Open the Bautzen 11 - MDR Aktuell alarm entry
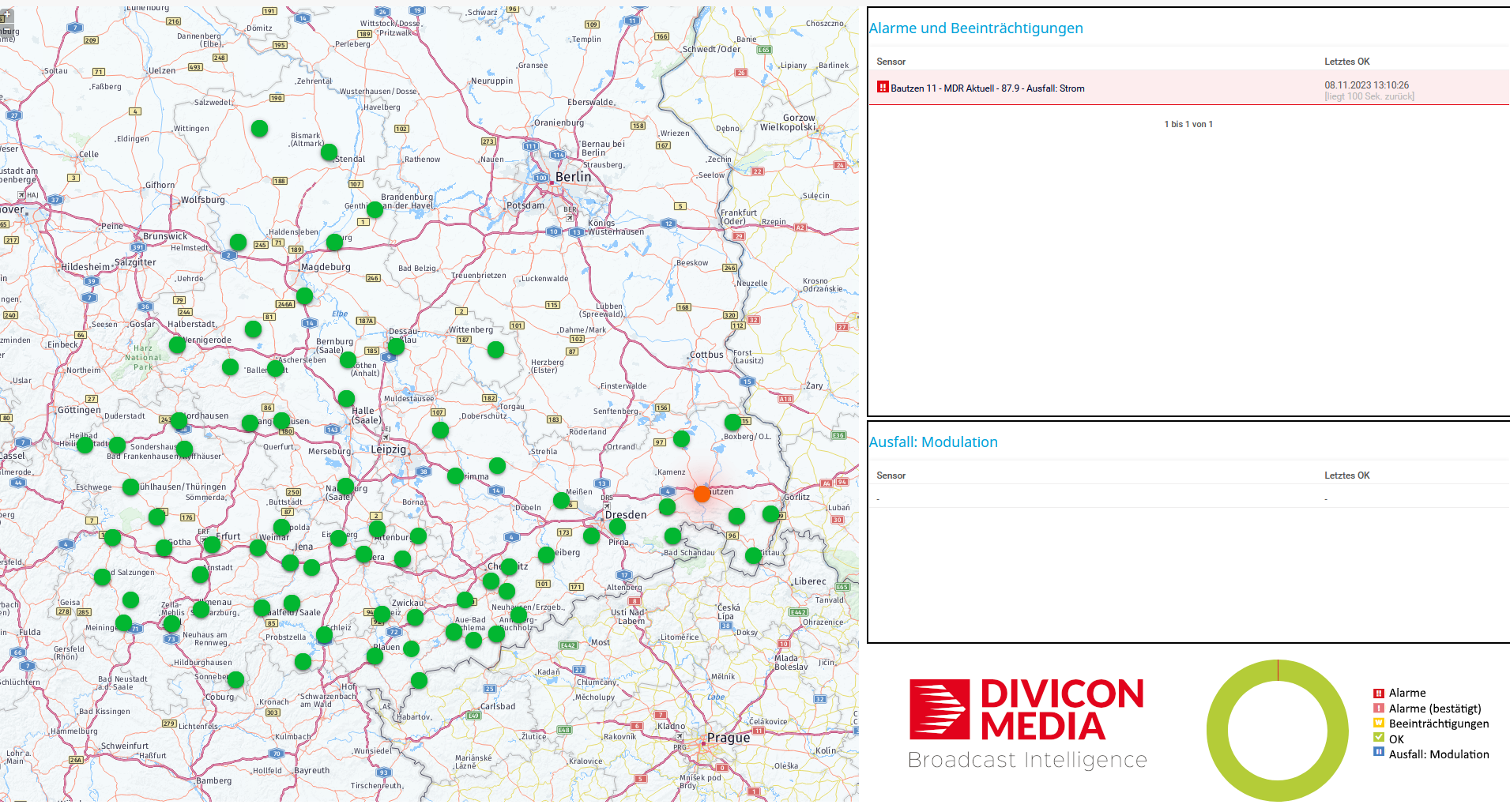 (988, 88)
